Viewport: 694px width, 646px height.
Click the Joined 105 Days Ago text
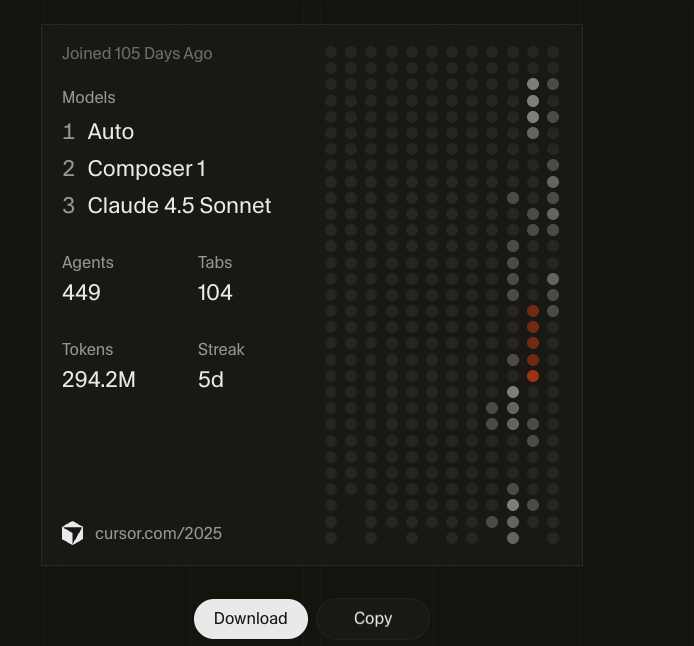point(137,54)
